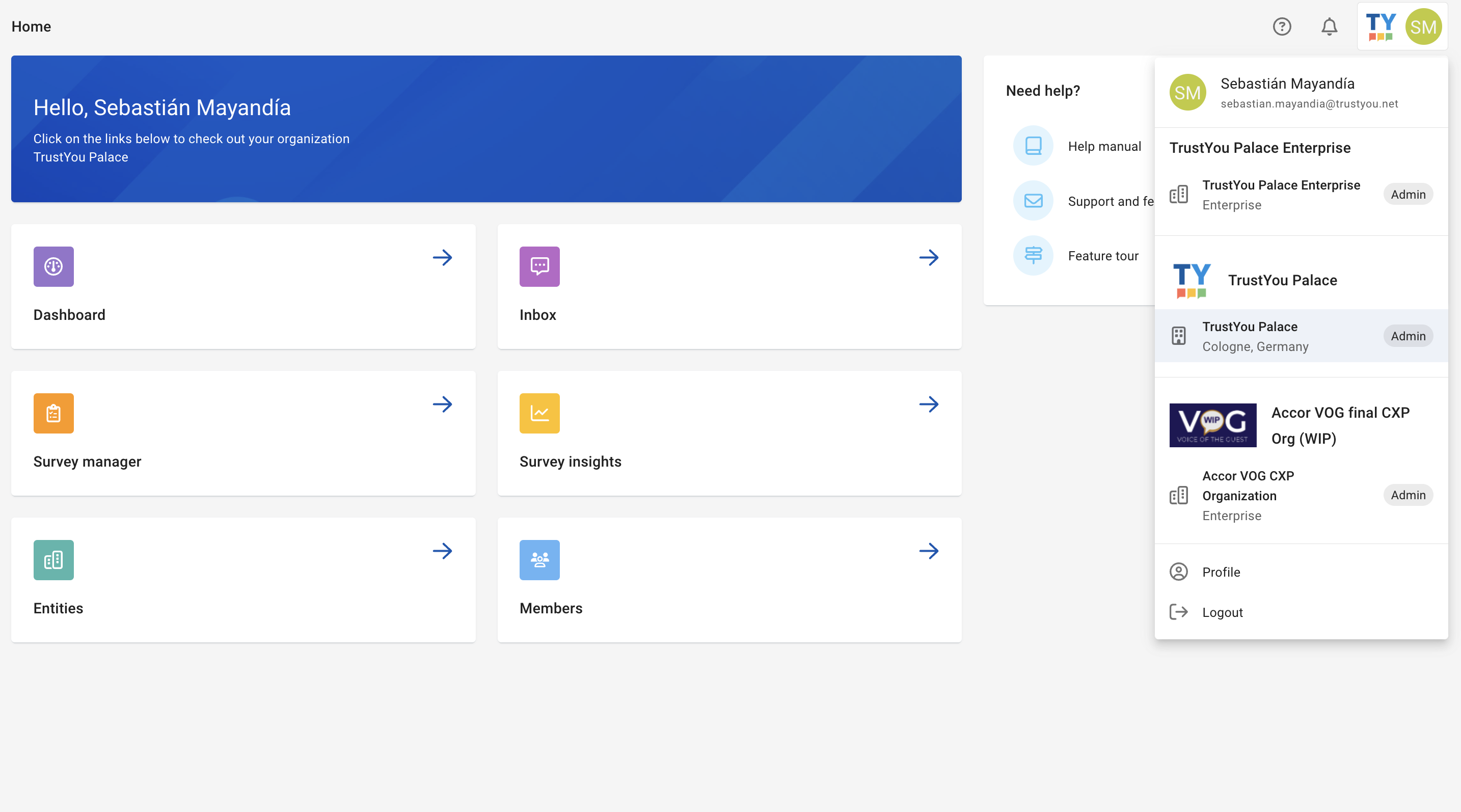Click the Survey manager clipboard icon
1461x812 pixels.
pos(53,413)
